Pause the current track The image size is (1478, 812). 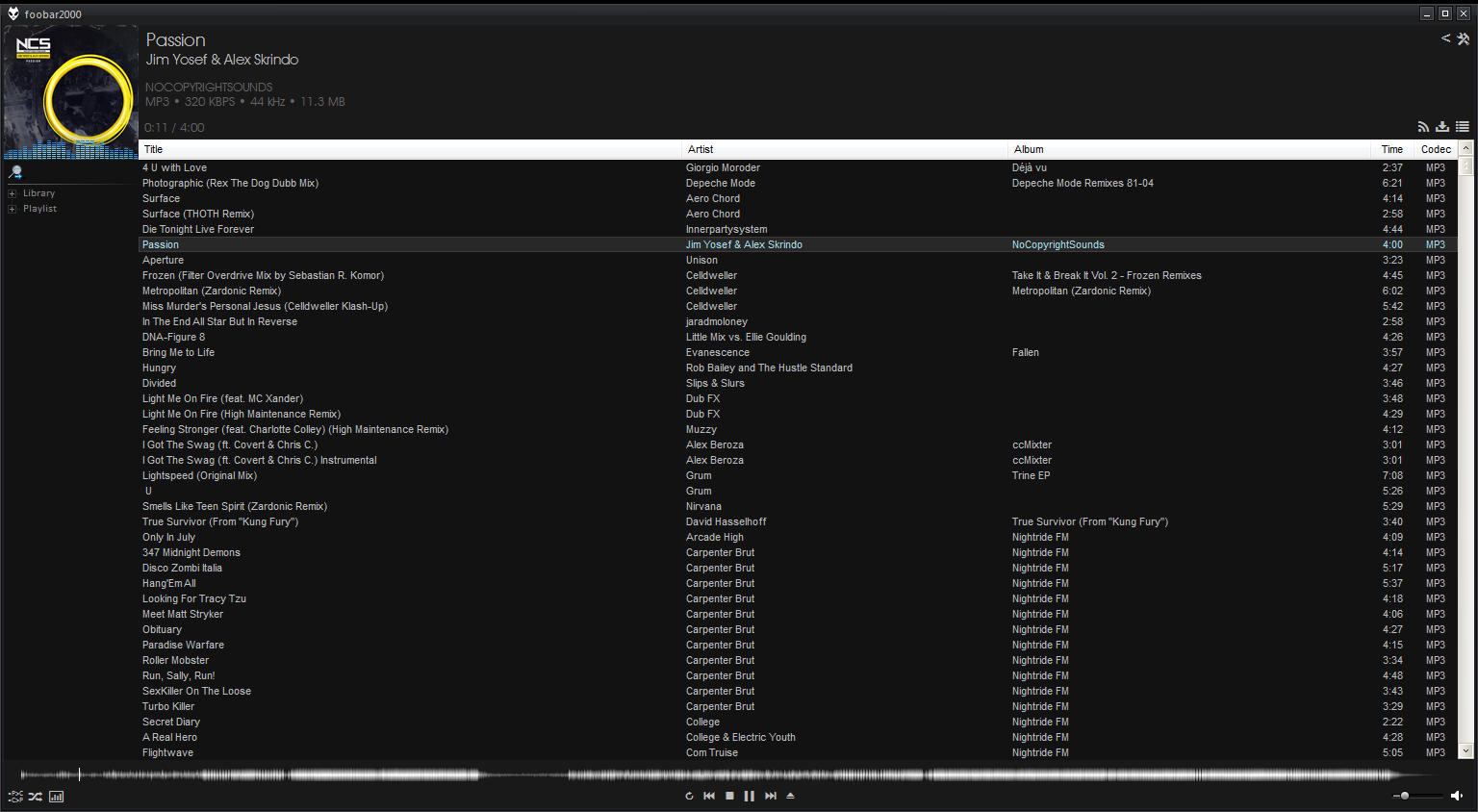click(750, 796)
